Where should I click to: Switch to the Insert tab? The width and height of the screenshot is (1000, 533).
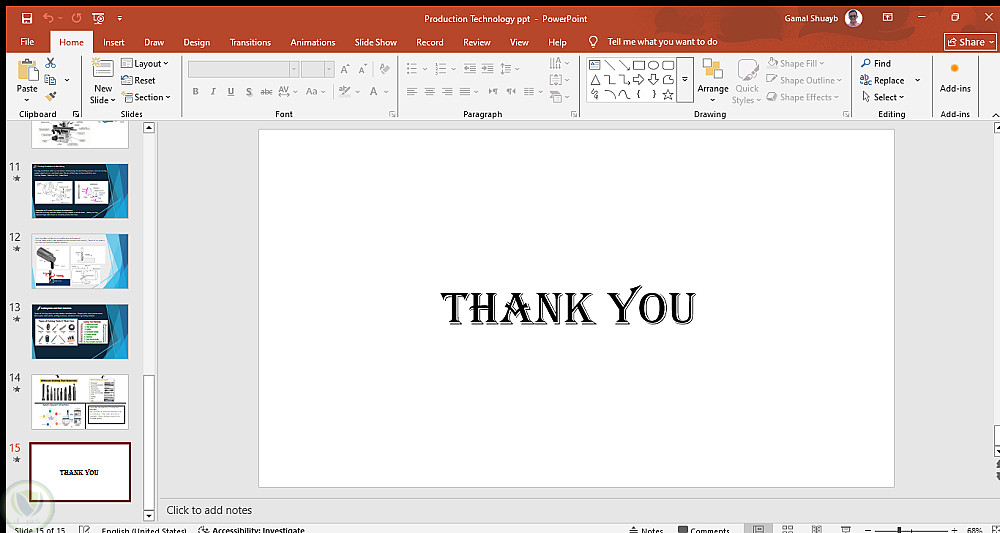114,42
